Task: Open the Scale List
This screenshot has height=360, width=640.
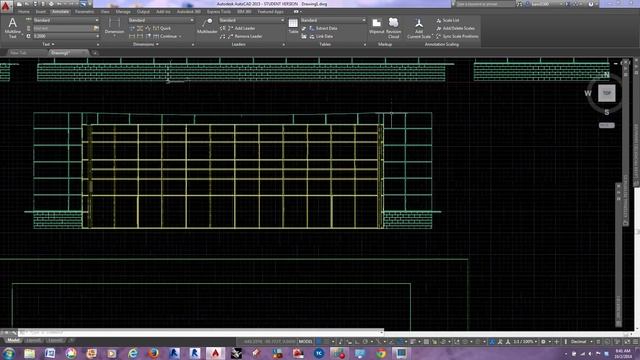Action: pyautogui.click(x=448, y=20)
